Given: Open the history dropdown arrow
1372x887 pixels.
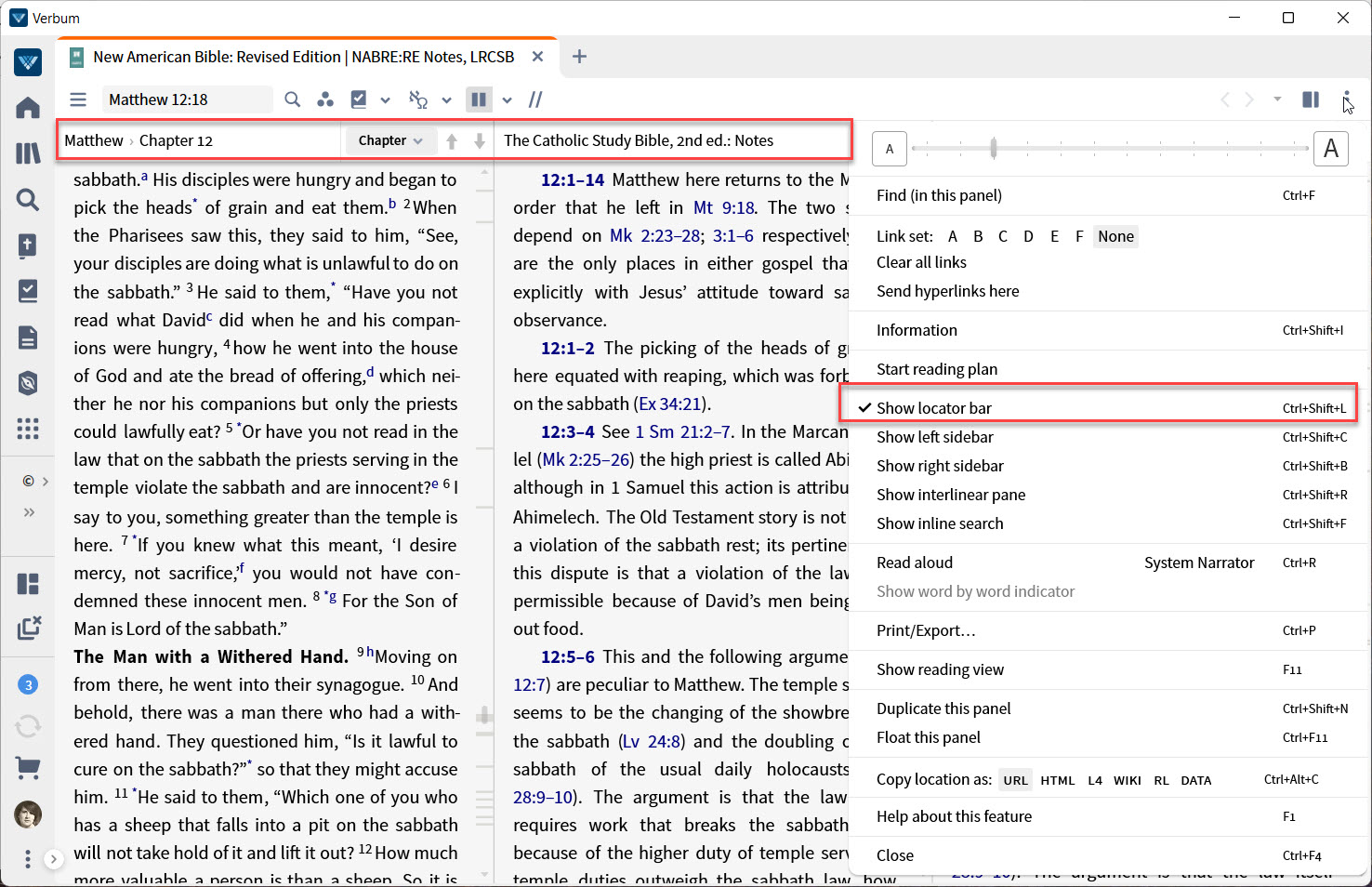Looking at the screenshot, I should coord(1277,99).
